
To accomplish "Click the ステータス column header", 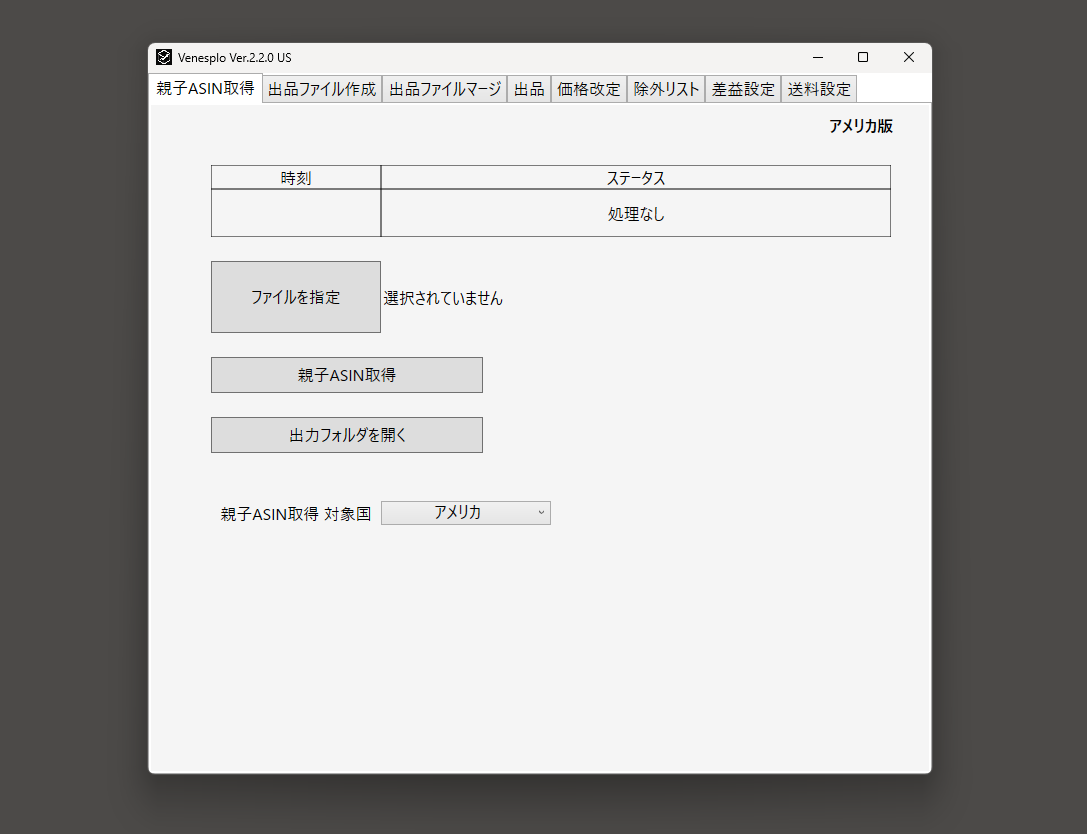I will click(x=635, y=178).
